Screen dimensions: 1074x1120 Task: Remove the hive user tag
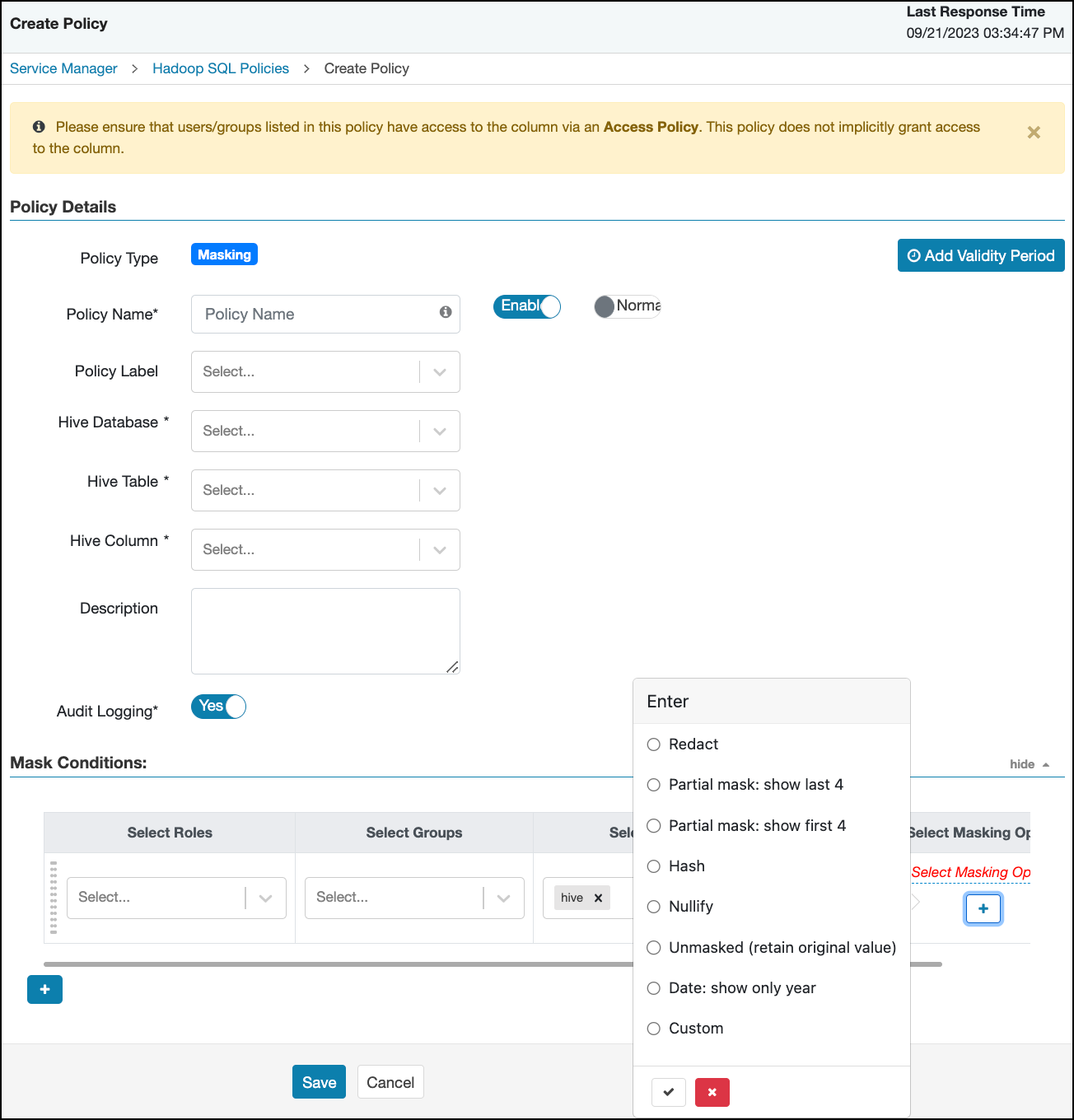click(x=599, y=898)
